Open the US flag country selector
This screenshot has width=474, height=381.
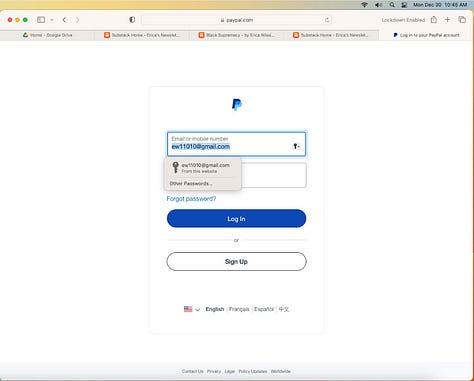(192, 309)
